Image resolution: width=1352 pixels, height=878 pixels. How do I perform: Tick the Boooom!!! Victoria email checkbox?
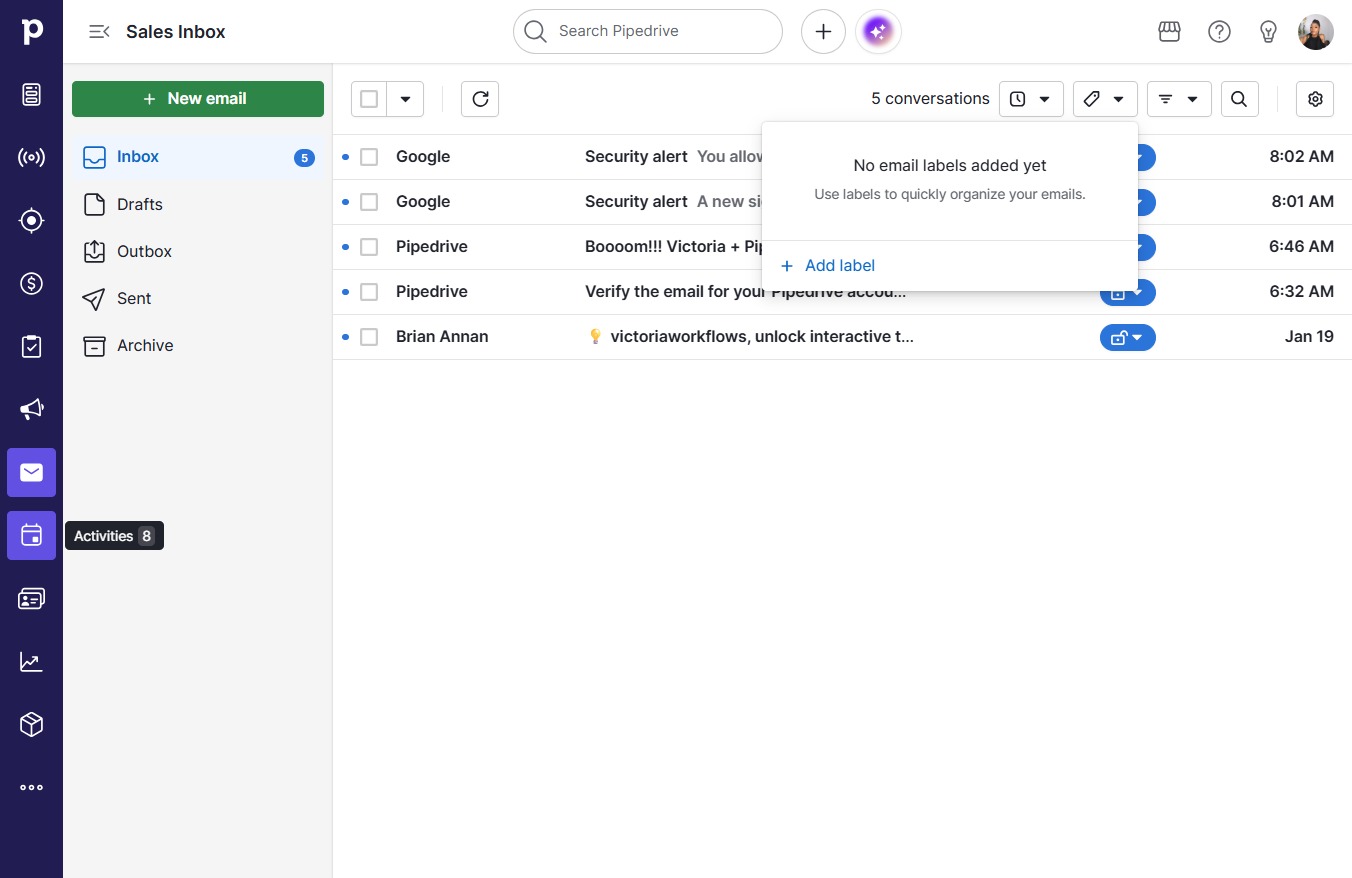point(369,247)
